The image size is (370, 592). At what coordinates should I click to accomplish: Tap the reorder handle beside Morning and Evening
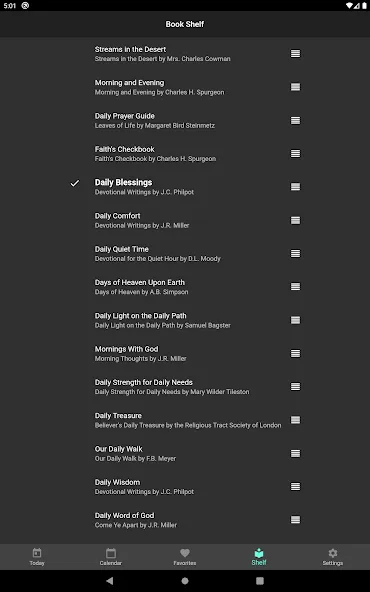(x=295, y=87)
